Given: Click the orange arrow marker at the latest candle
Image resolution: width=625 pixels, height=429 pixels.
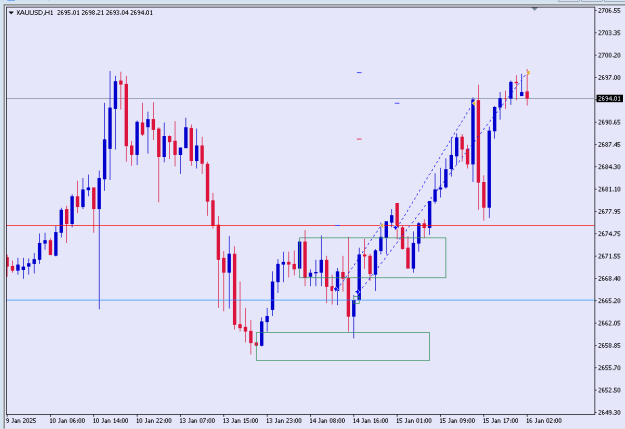Looking at the screenshot, I should click(529, 73).
